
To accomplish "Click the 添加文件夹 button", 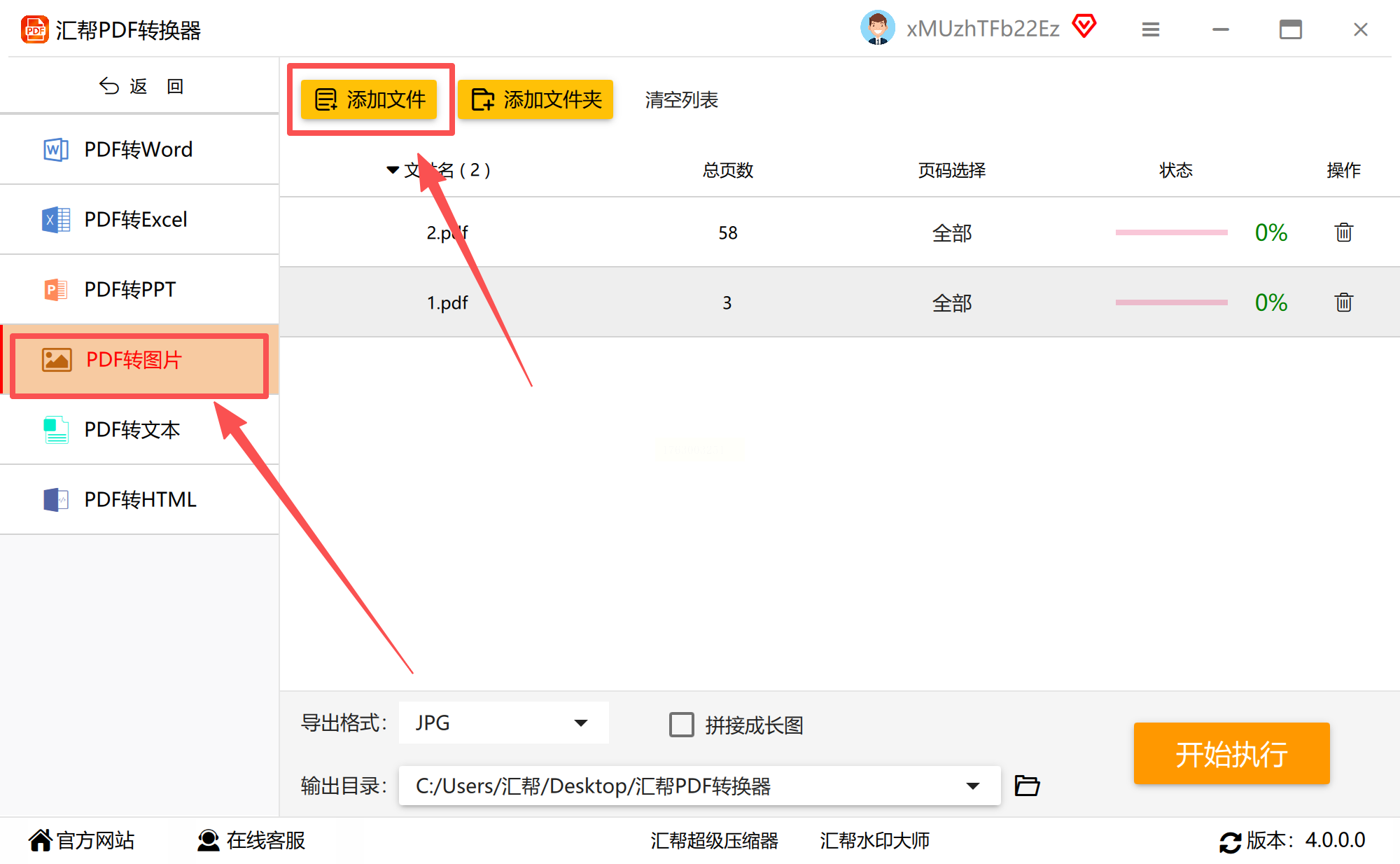I will coord(536,99).
